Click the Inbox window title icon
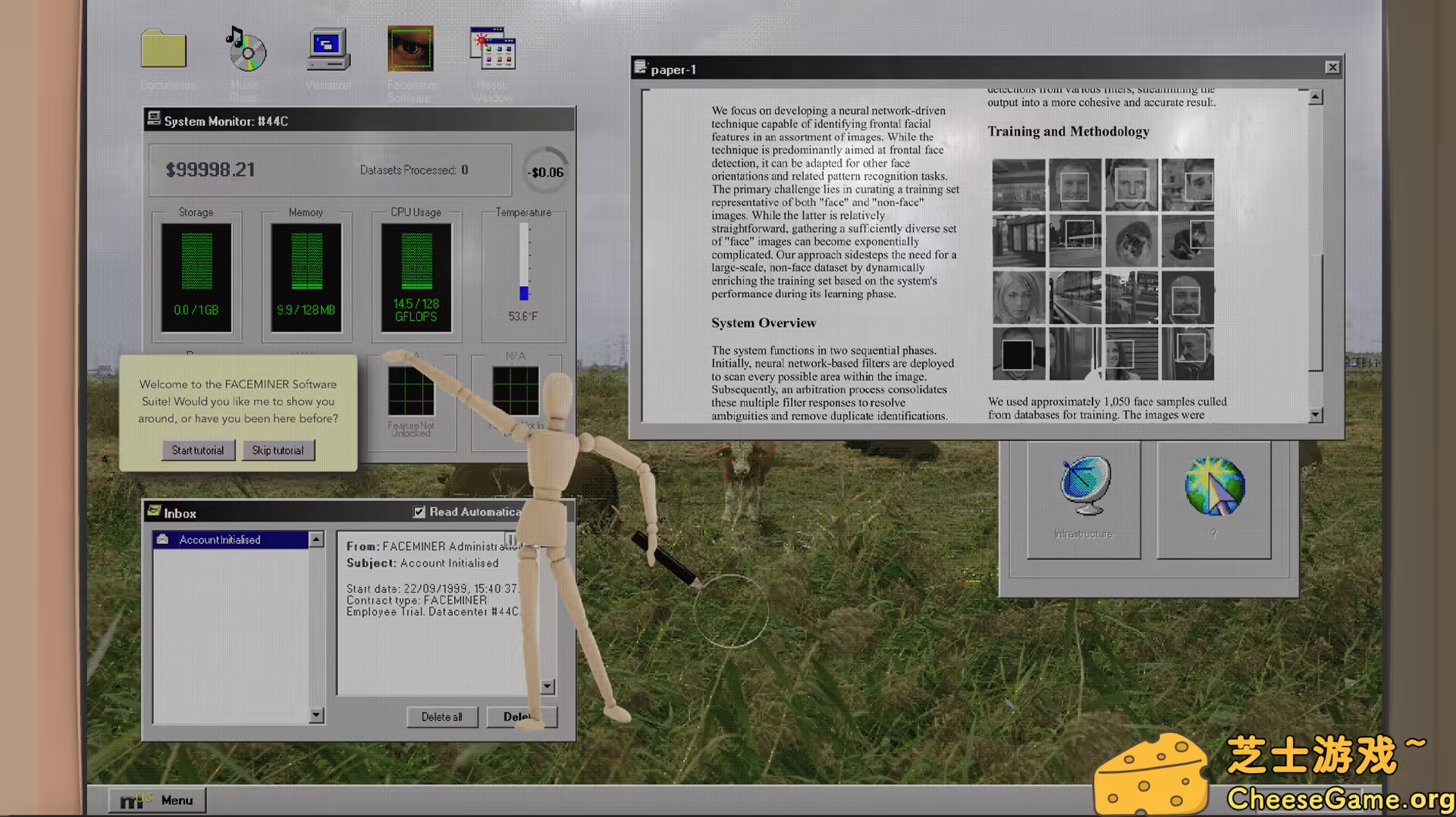The width and height of the screenshot is (1456, 817). coord(154,512)
